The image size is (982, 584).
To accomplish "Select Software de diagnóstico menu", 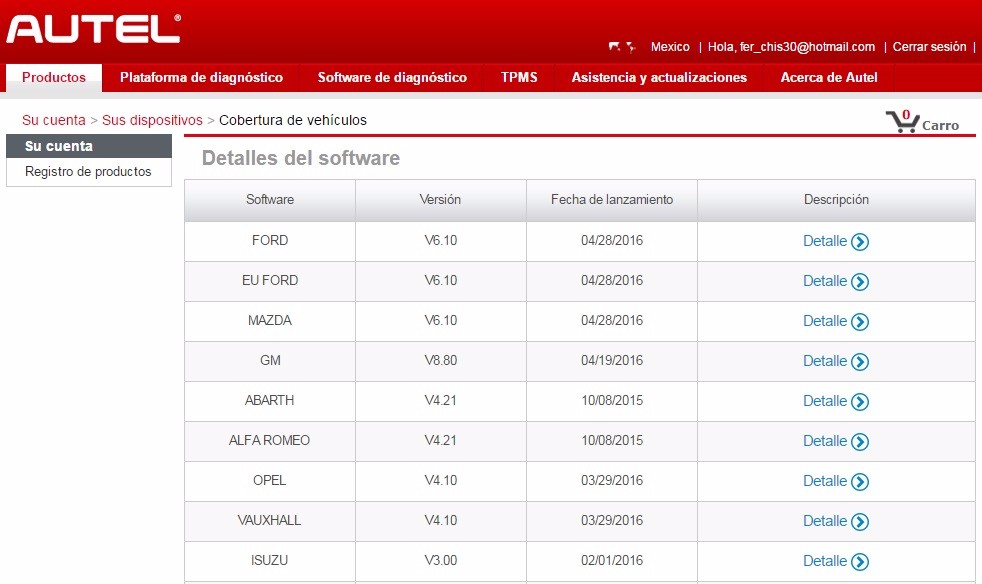I will coord(392,78).
